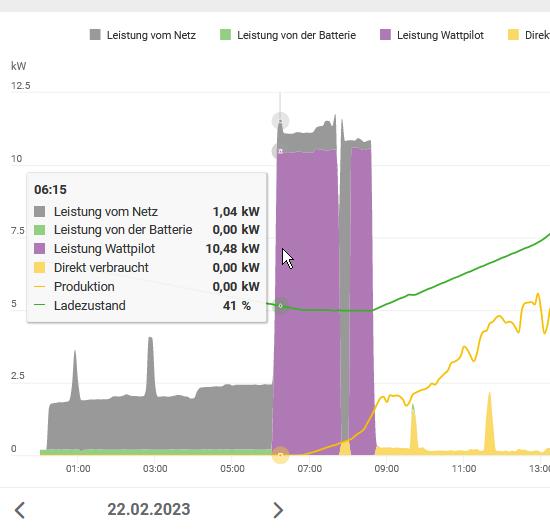The width and height of the screenshot is (550, 529).
Task: Click Ladezustand data point marker on green line
Action: point(280,306)
